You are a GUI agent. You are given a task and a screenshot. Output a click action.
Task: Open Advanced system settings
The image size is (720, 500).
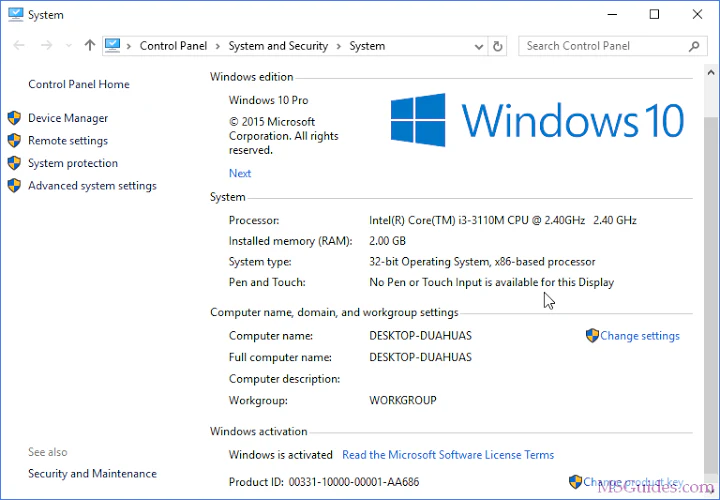92,185
